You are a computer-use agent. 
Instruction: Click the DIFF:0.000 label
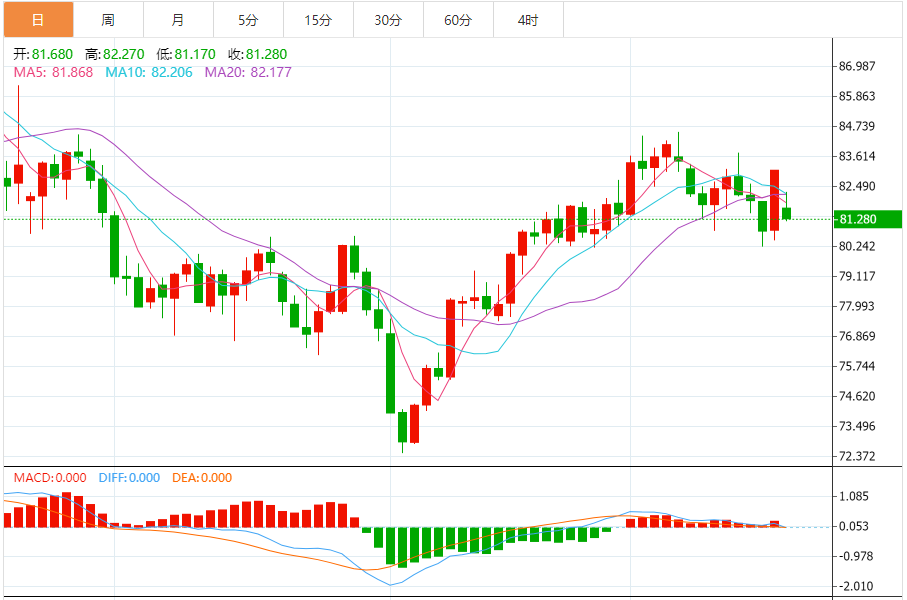coord(129,478)
